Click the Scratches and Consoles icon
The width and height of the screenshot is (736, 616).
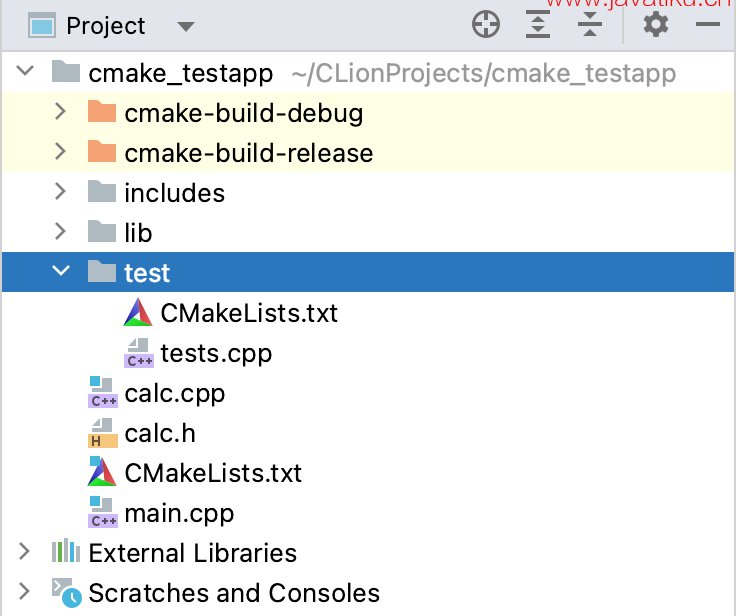coord(67,593)
